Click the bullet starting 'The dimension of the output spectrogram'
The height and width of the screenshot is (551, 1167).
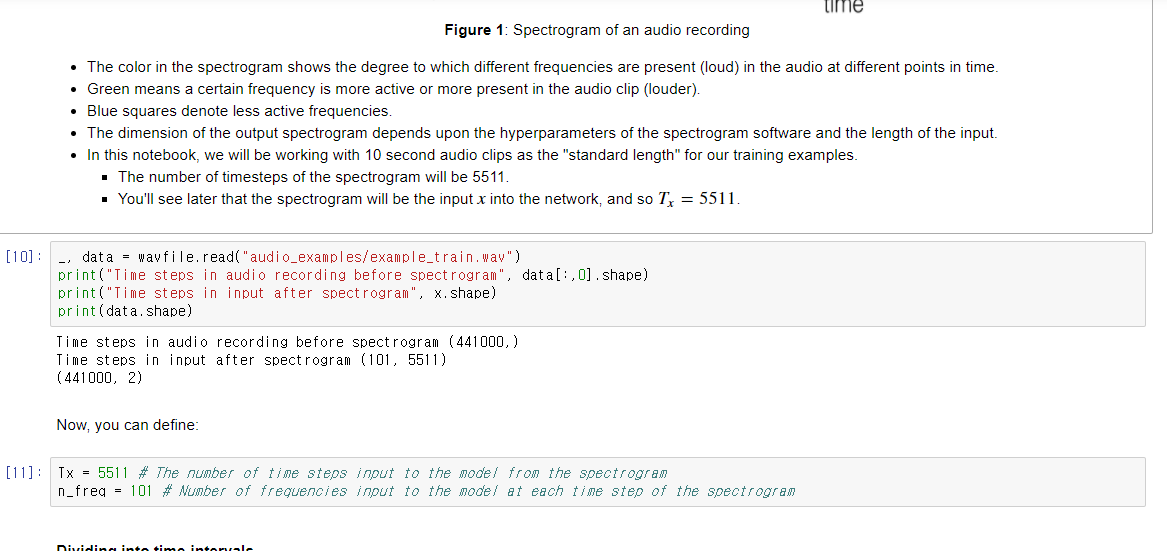pyautogui.click(x=542, y=133)
